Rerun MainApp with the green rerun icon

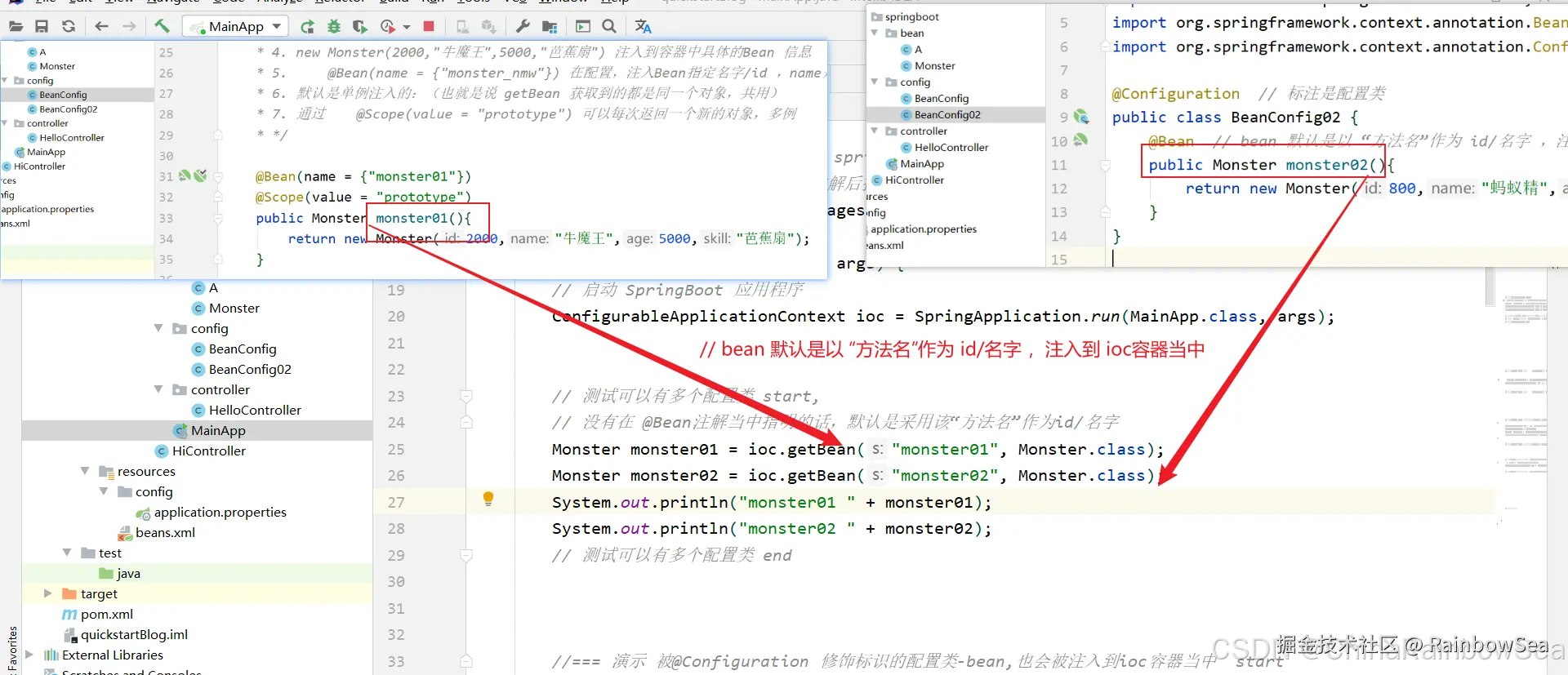tap(307, 26)
